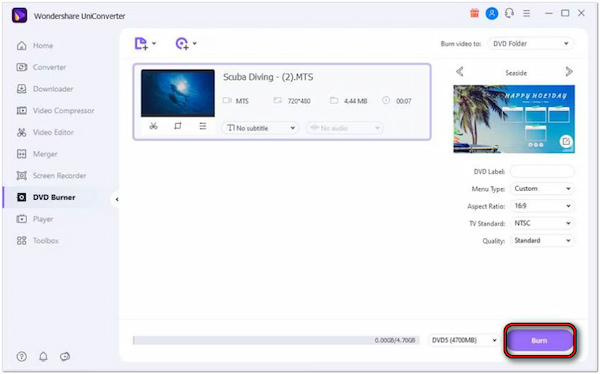
Task: Open the Converter section
Action: (x=42, y=67)
